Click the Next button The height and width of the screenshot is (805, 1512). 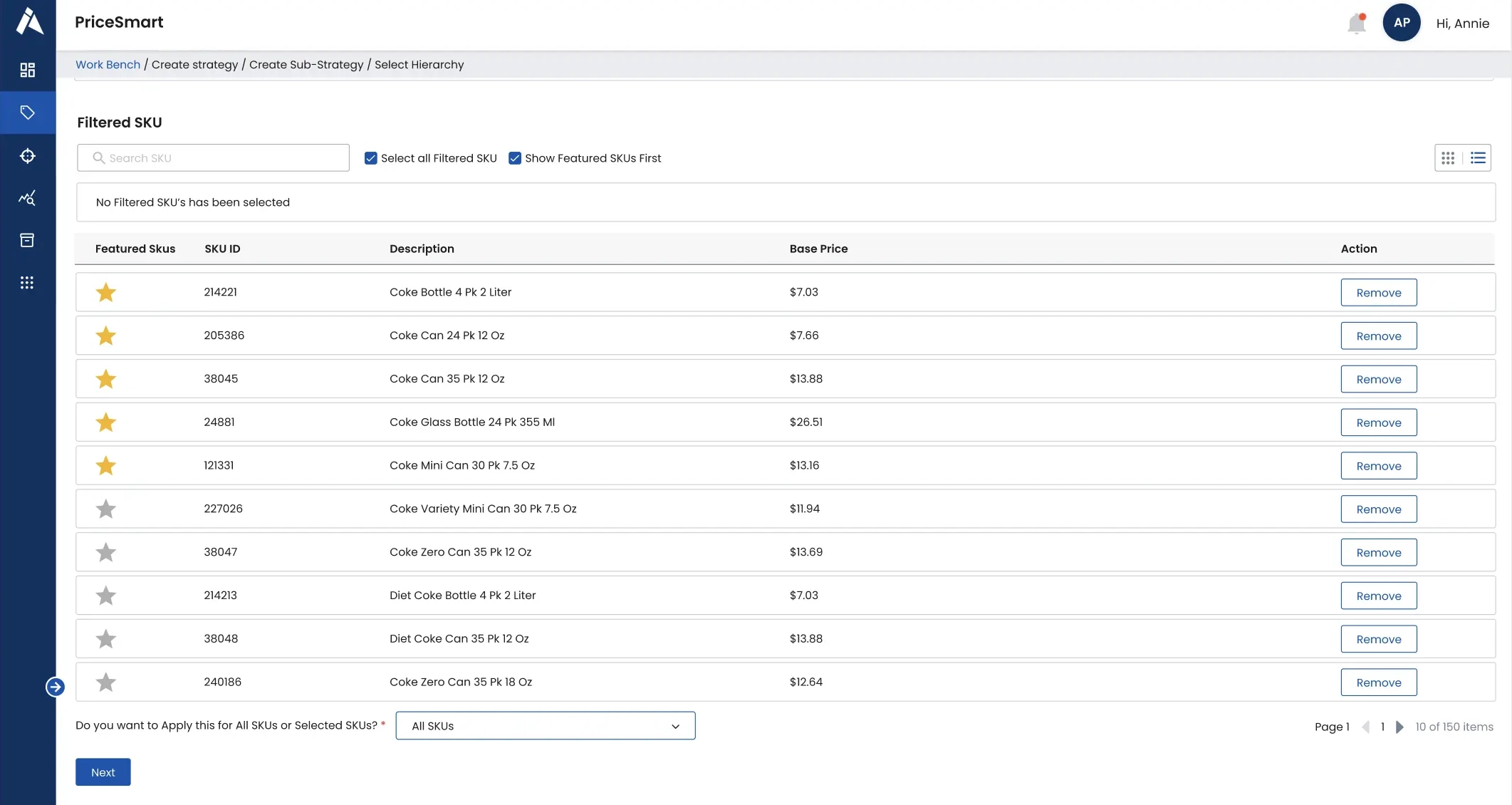click(x=103, y=772)
